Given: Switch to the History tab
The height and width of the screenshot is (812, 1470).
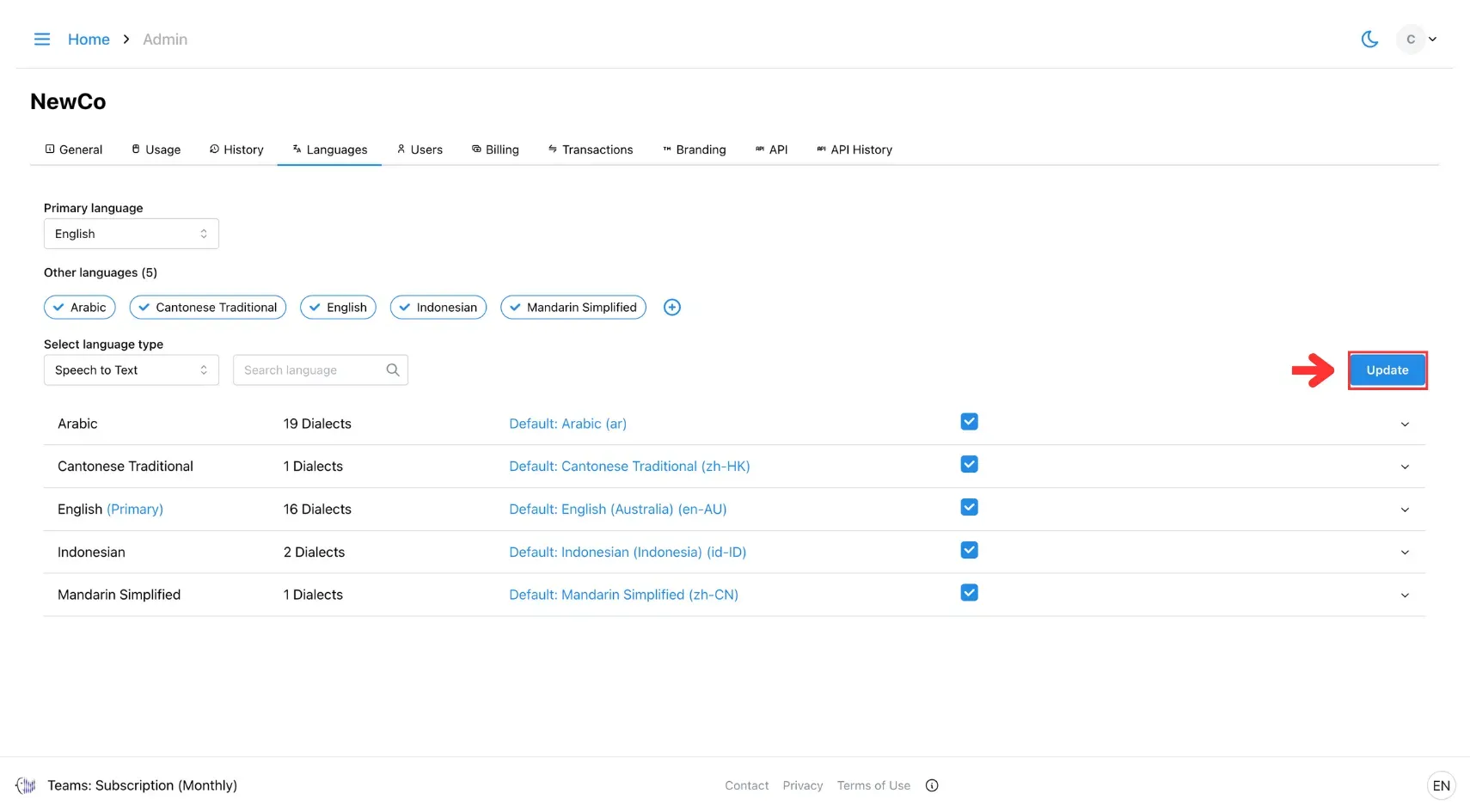Looking at the screenshot, I should coord(236,150).
